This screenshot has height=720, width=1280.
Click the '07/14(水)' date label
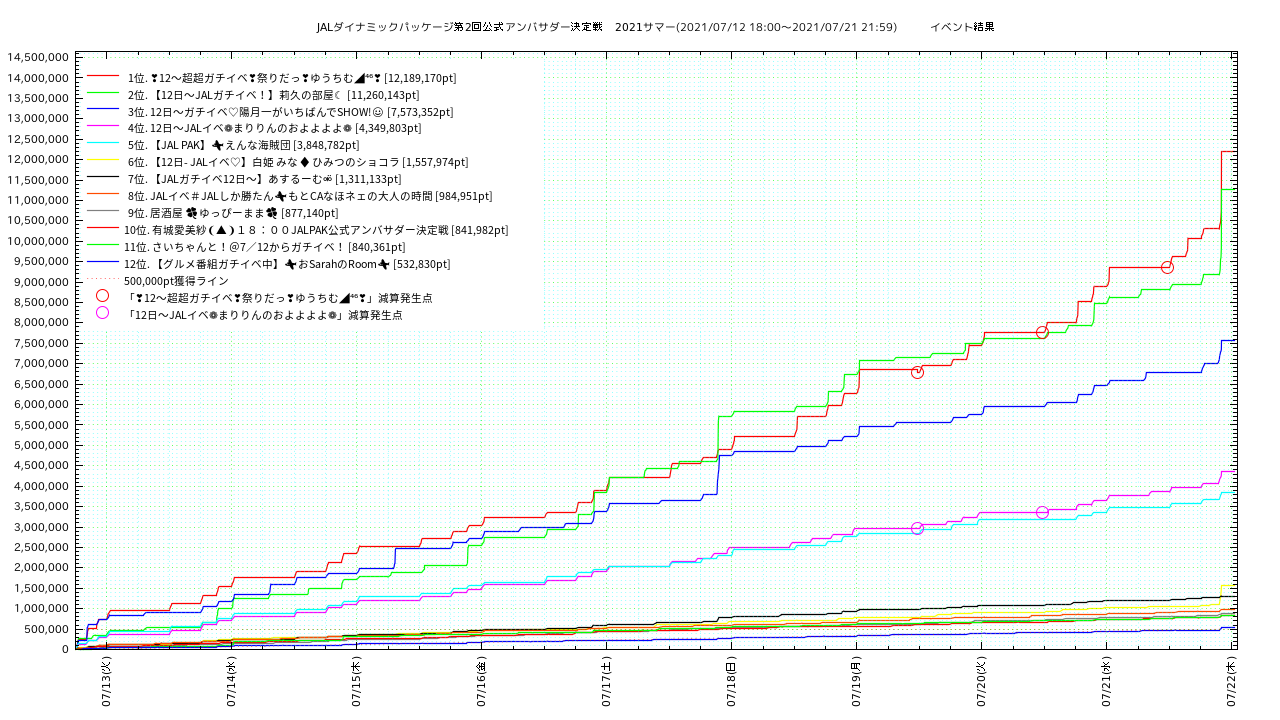coord(232,683)
